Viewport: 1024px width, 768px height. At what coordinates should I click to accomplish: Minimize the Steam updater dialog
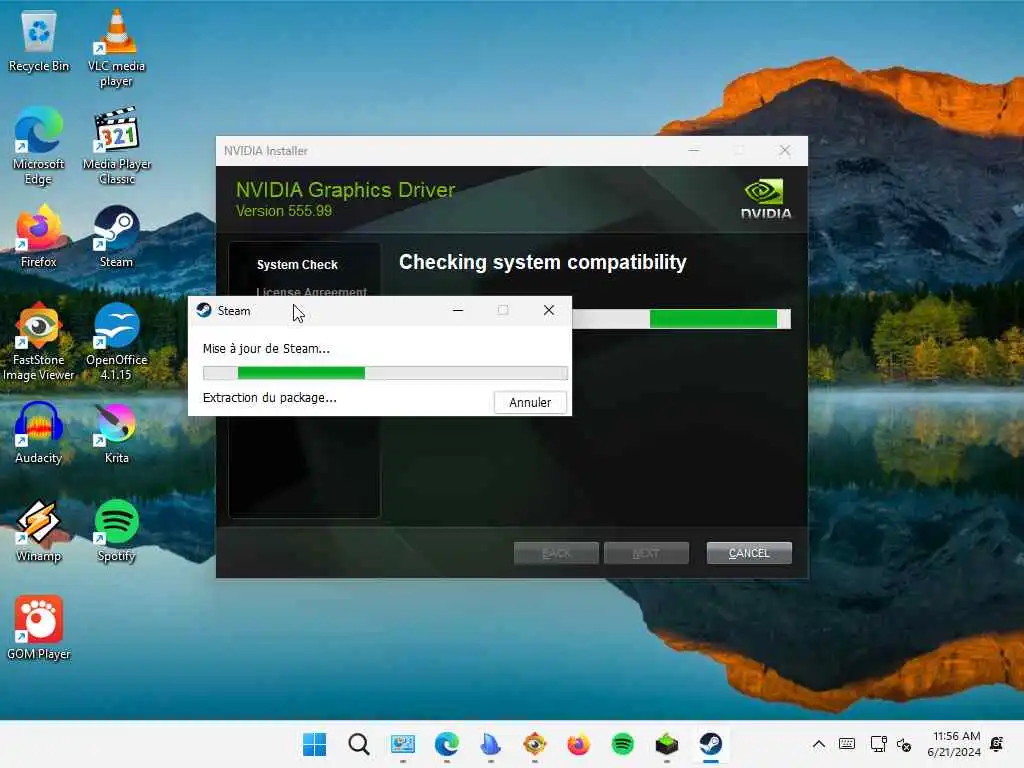pos(458,310)
